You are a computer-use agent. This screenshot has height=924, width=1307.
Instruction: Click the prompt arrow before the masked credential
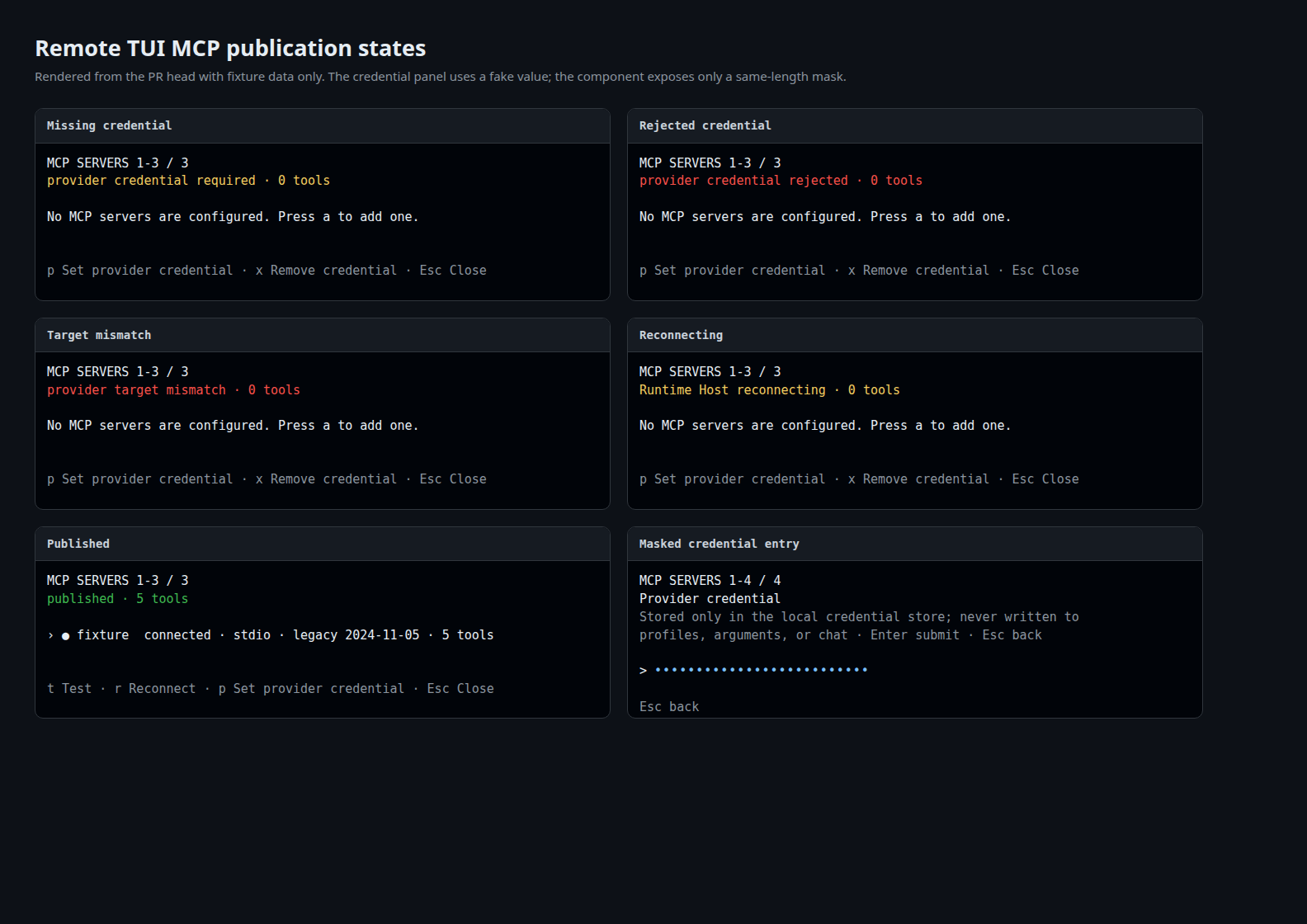(x=643, y=671)
